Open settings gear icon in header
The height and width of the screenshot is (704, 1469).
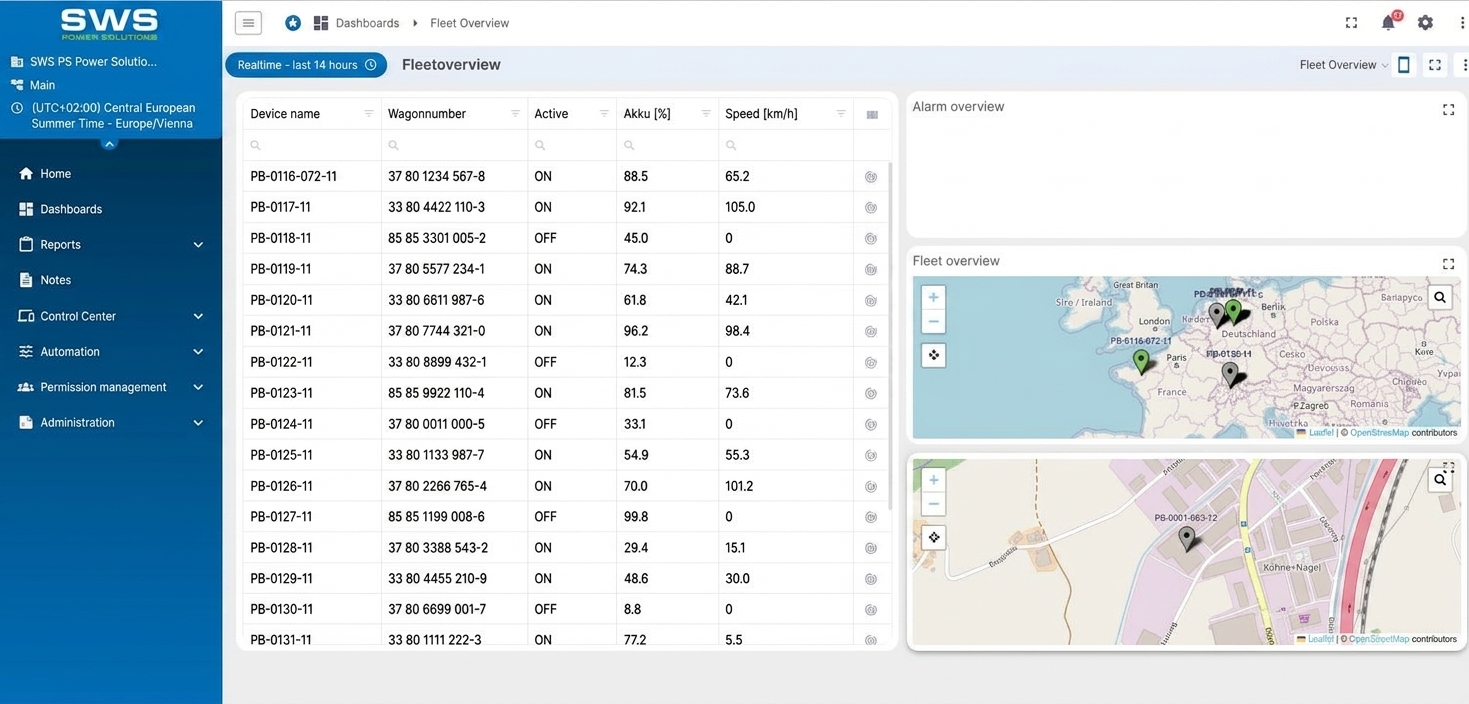(1425, 23)
